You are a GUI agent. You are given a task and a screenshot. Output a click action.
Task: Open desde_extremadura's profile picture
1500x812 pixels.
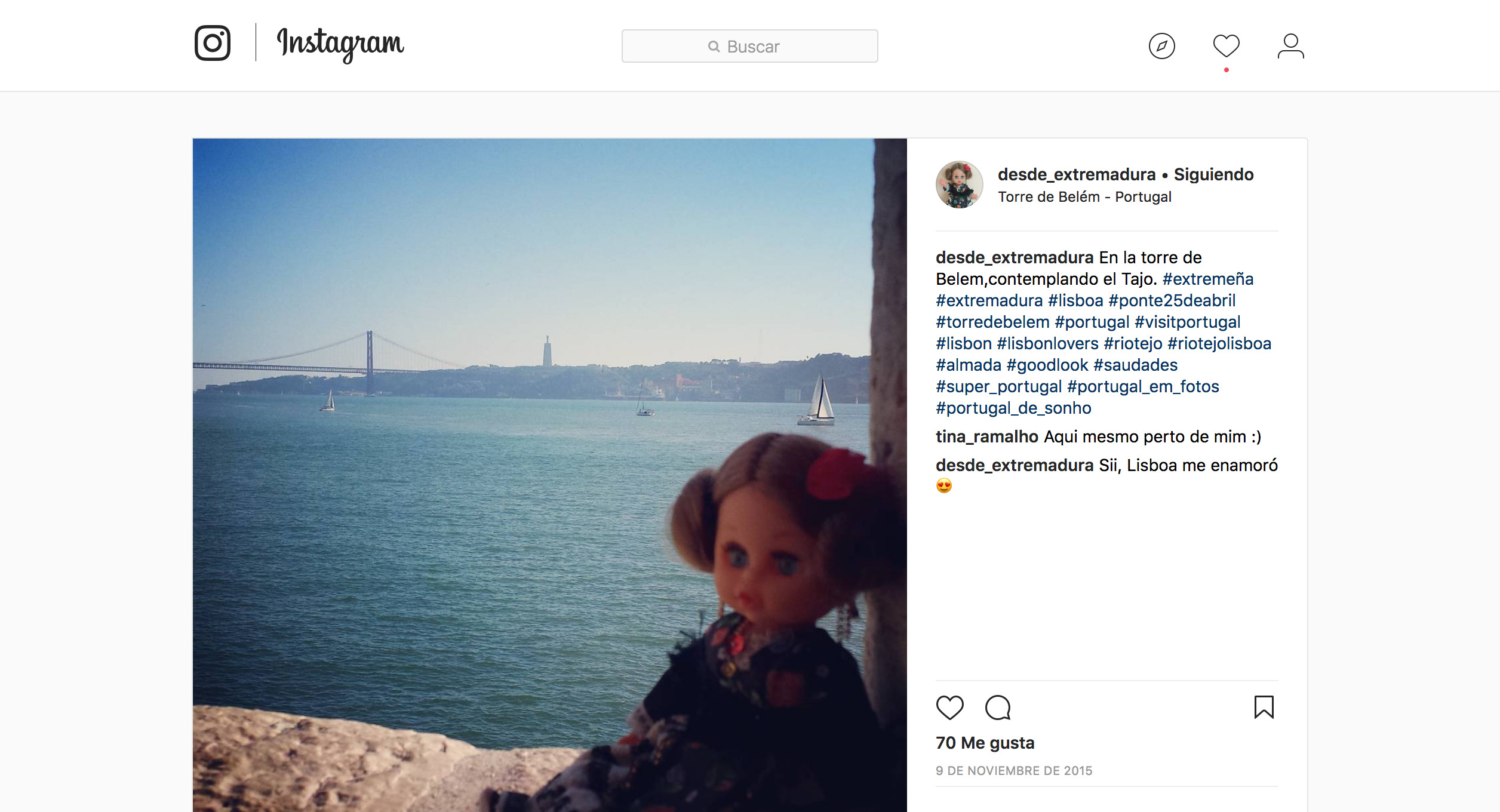pos(959,184)
